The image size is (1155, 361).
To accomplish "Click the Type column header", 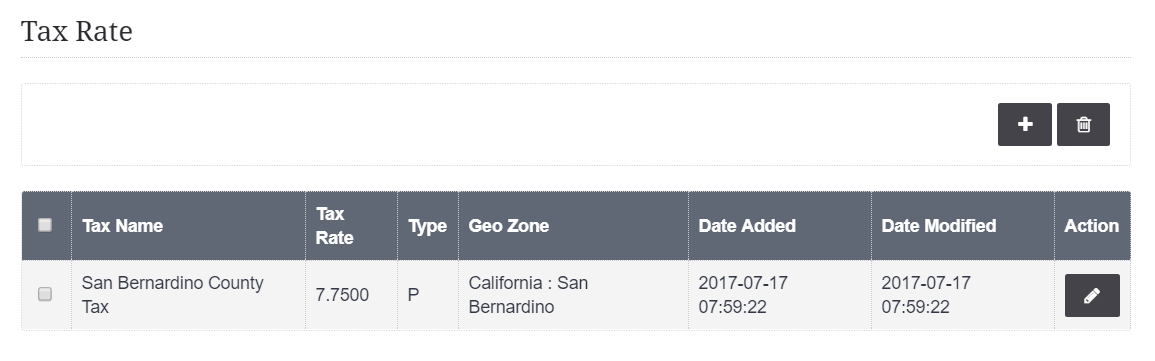I will tap(427, 225).
